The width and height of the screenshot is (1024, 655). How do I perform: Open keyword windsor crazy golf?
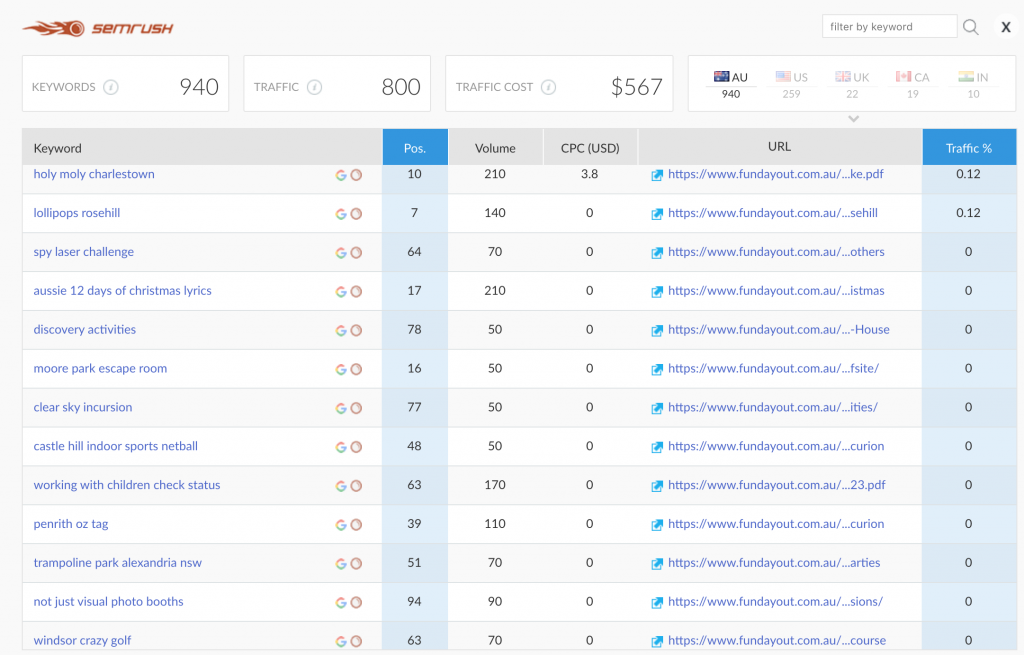coord(82,640)
